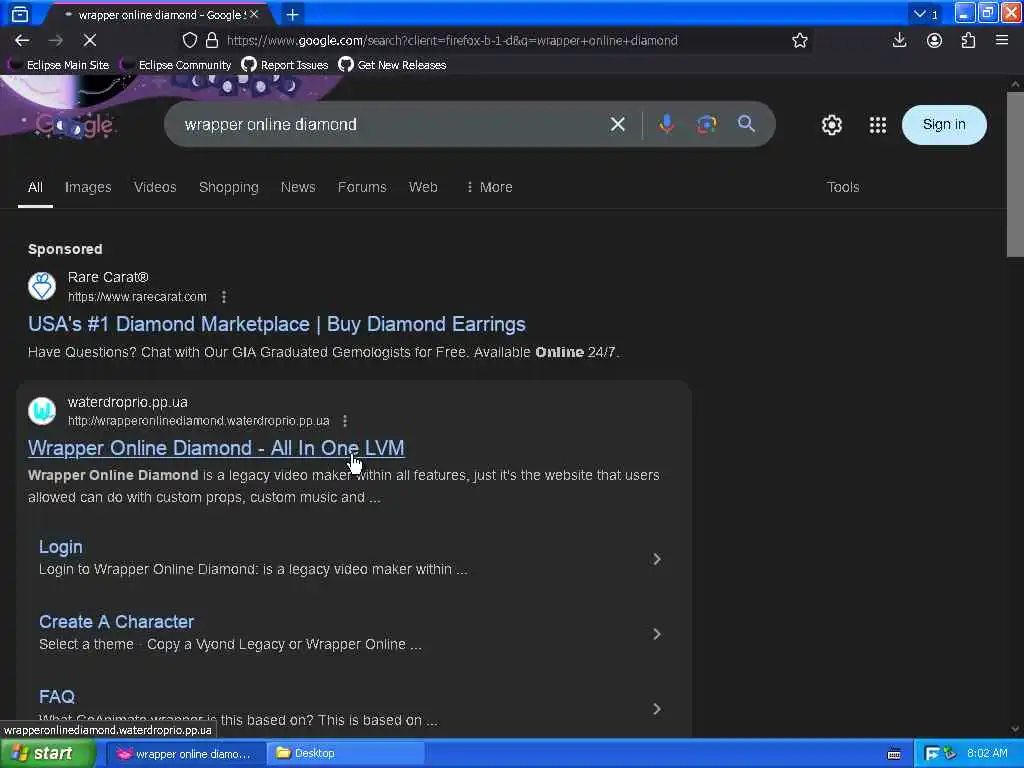The width and height of the screenshot is (1024, 768).
Task: Open Wrapper Online Diamond - All In One LVM
Action: [216, 448]
